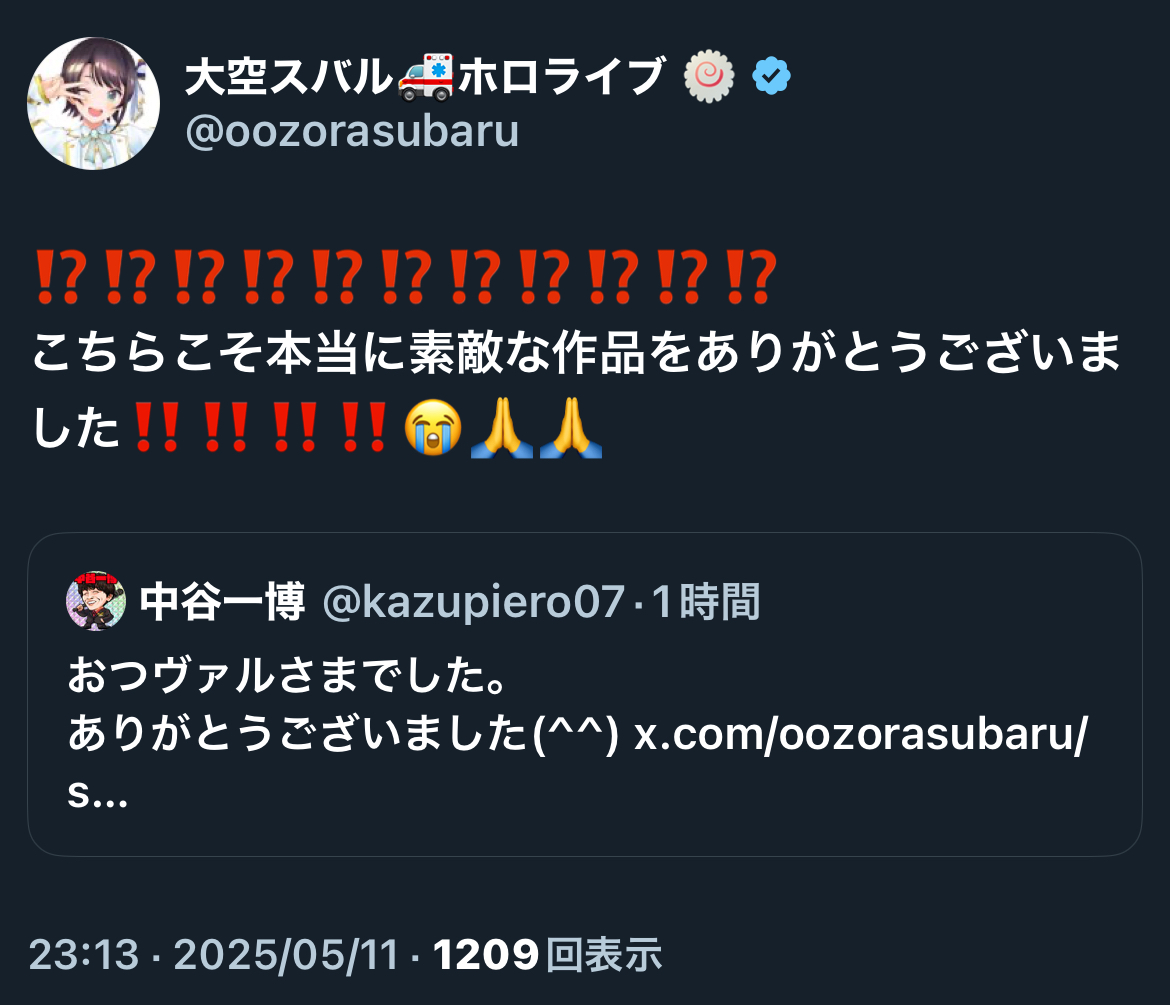This screenshot has width=1170, height=1005.
Task: Click the red double exclamation after した
Action: click(x=156, y=428)
